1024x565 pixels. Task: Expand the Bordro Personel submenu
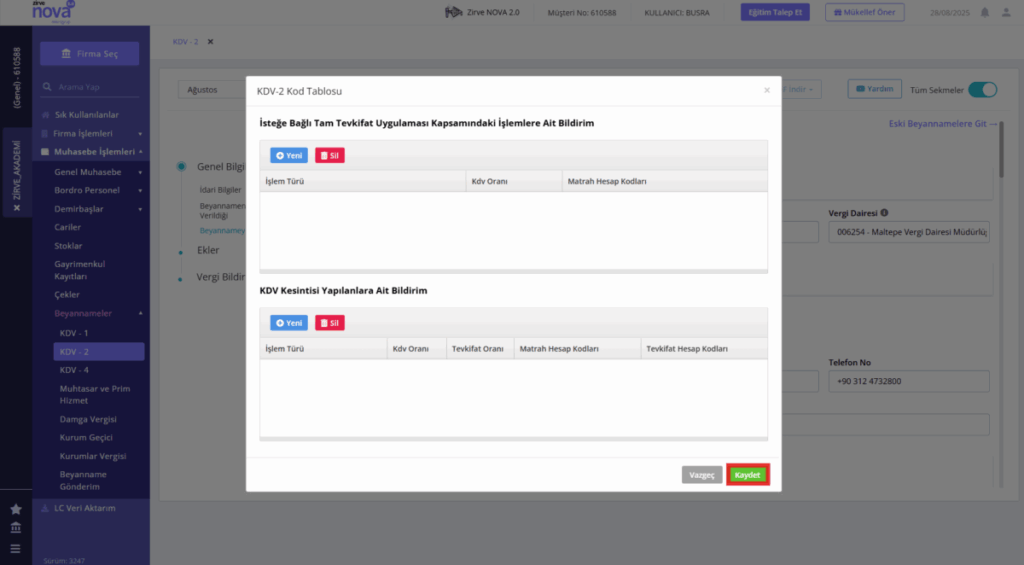pos(98,190)
